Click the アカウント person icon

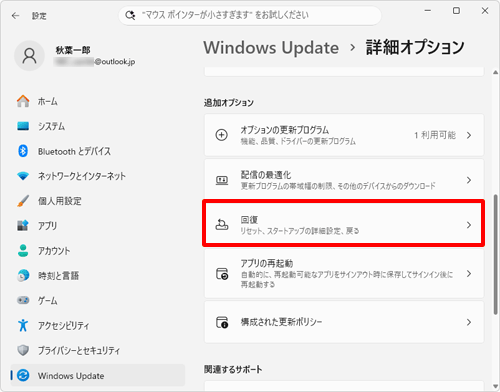point(23,250)
